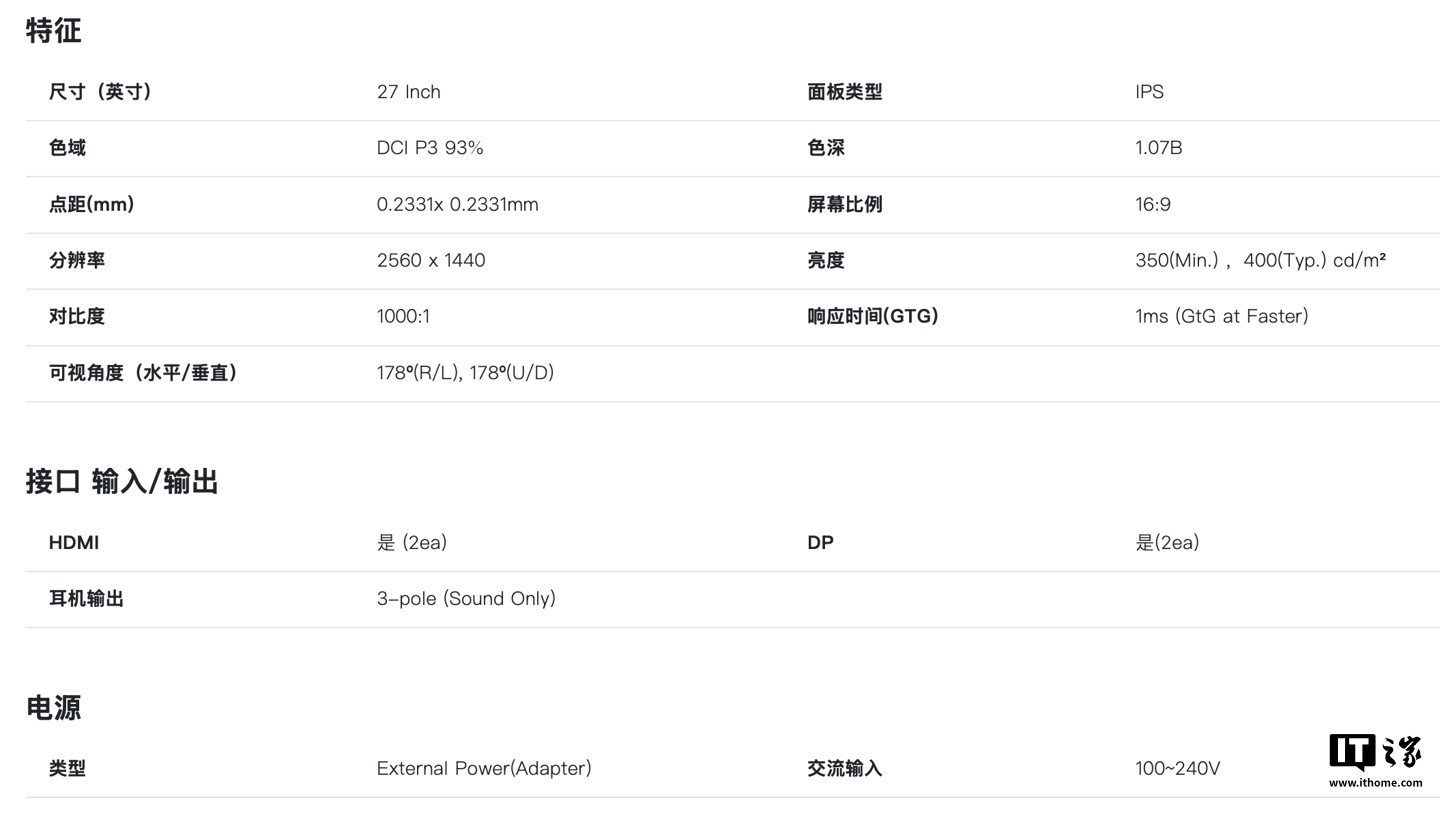
Task: Click the 特征 section heading
Action: (x=53, y=31)
